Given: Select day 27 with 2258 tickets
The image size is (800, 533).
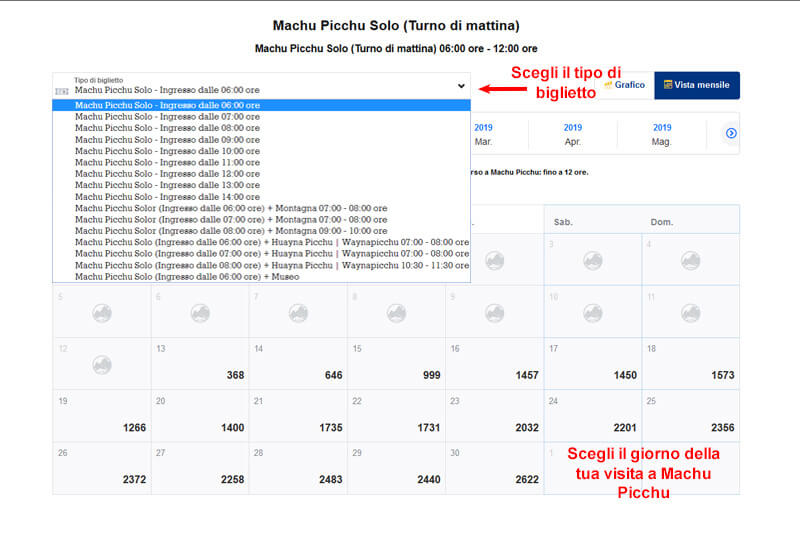Looking at the screenshot, I should 200,468.
